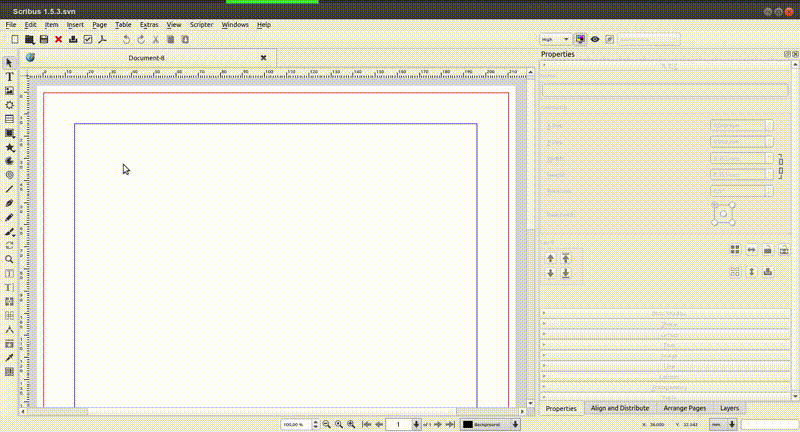Image resolution: width=800 pixels, height=432 pixels.
Task: Close the Document-8 tab
Action: (x=264, y=58)
